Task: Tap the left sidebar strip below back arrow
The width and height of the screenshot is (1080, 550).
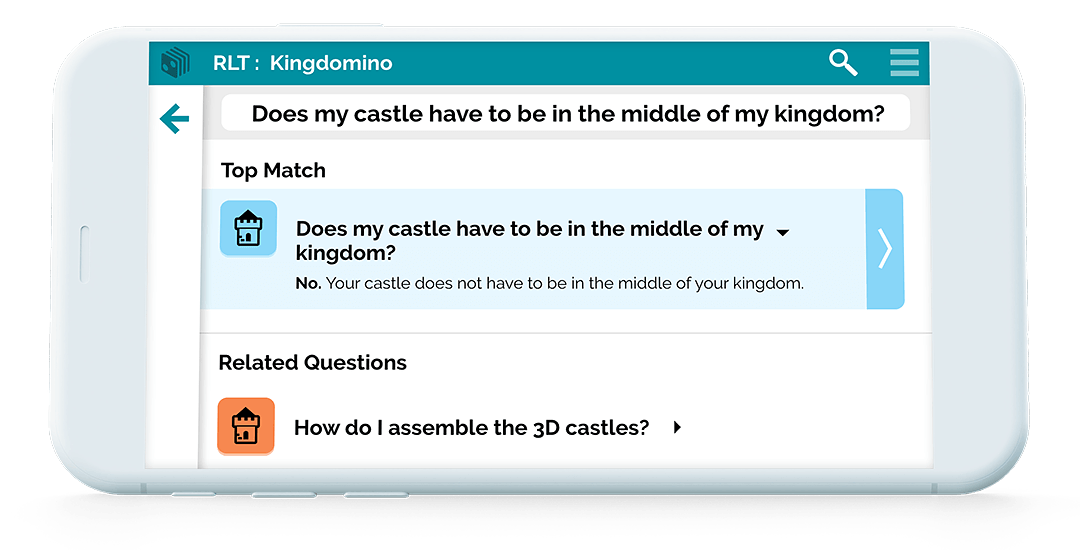Action: (x=174, y=303)
